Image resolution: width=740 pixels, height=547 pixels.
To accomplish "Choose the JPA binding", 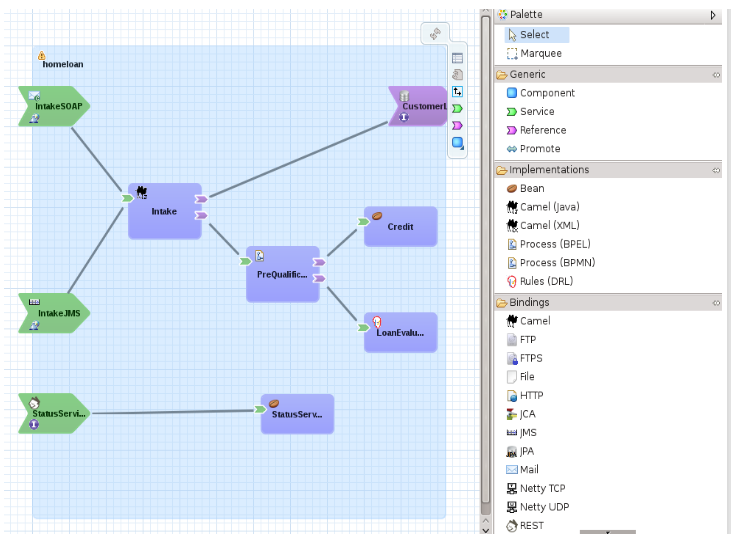I will click(x=520, y=452).
